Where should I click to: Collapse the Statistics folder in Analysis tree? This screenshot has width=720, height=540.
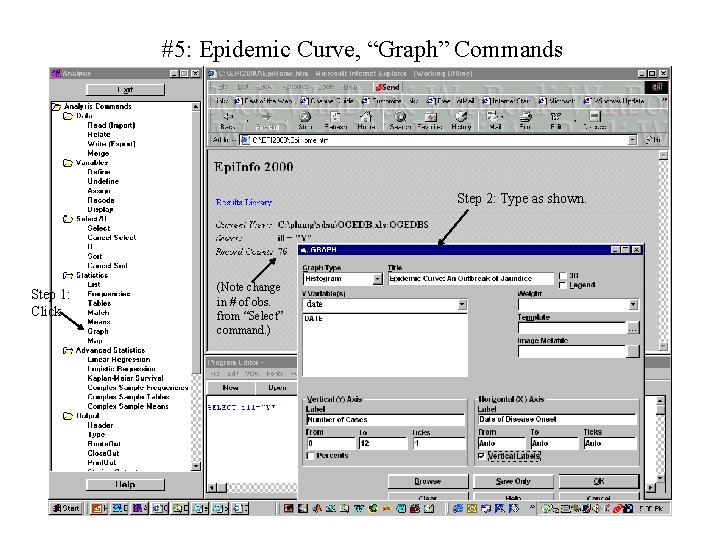pos(68,276)
